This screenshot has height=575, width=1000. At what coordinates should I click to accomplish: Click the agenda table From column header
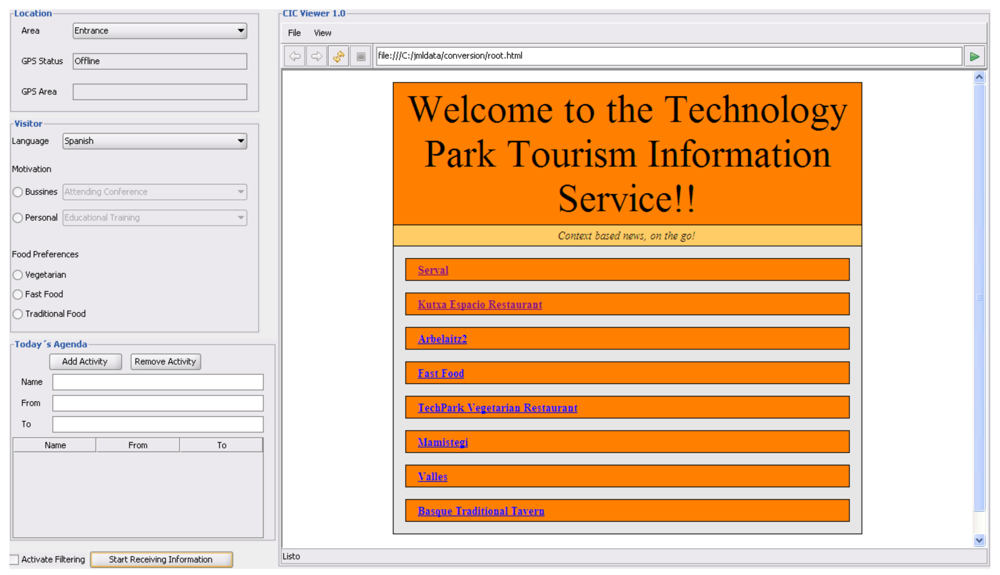click(x=138, y=445)
